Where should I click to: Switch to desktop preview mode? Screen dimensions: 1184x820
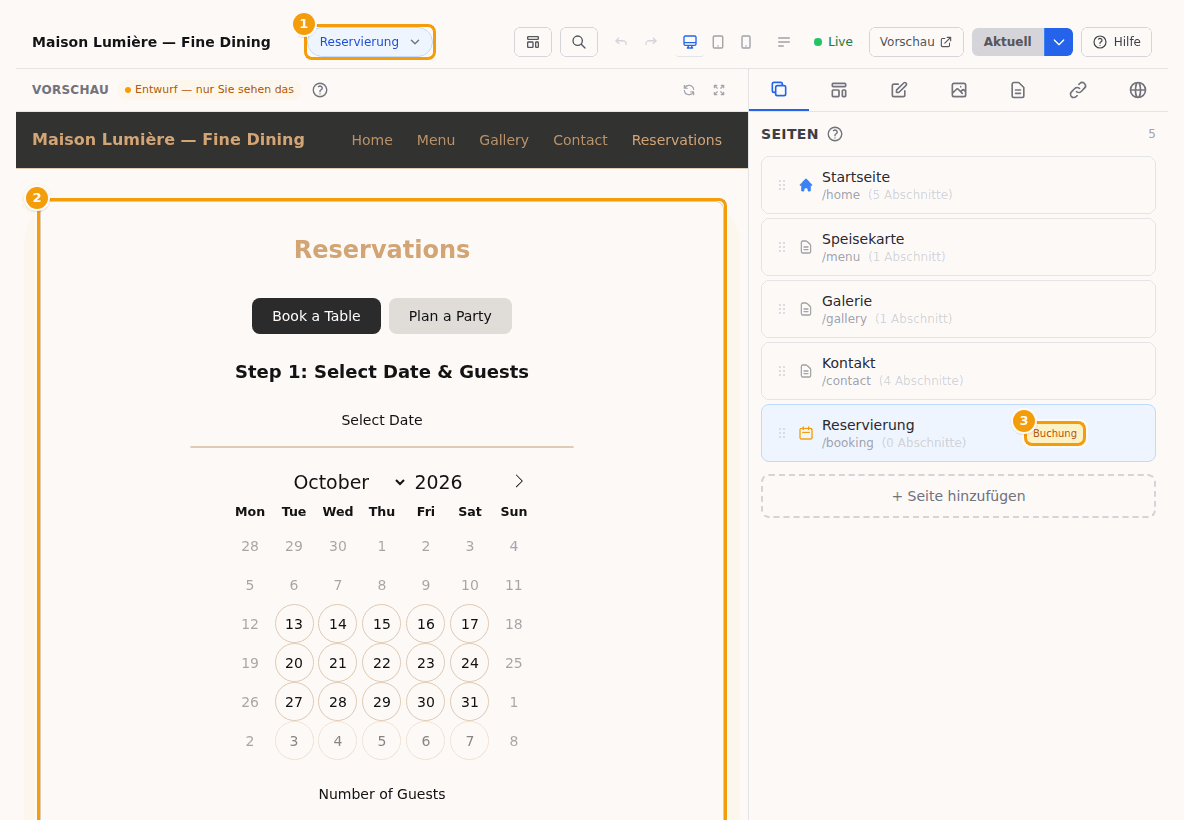pyautogui.click(x=689, y=42)
